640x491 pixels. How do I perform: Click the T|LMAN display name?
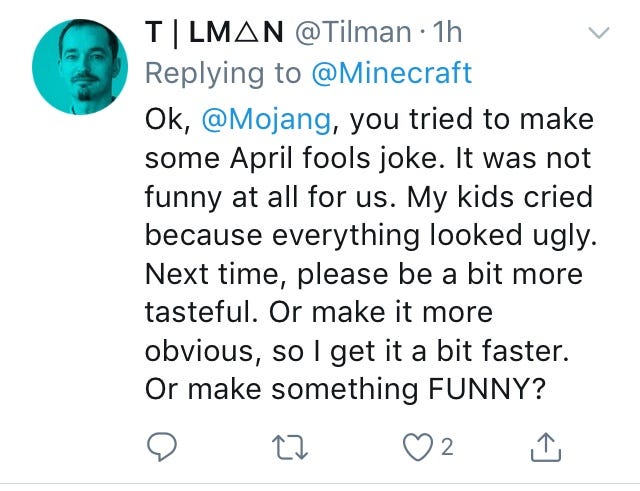tap(214, 32)
